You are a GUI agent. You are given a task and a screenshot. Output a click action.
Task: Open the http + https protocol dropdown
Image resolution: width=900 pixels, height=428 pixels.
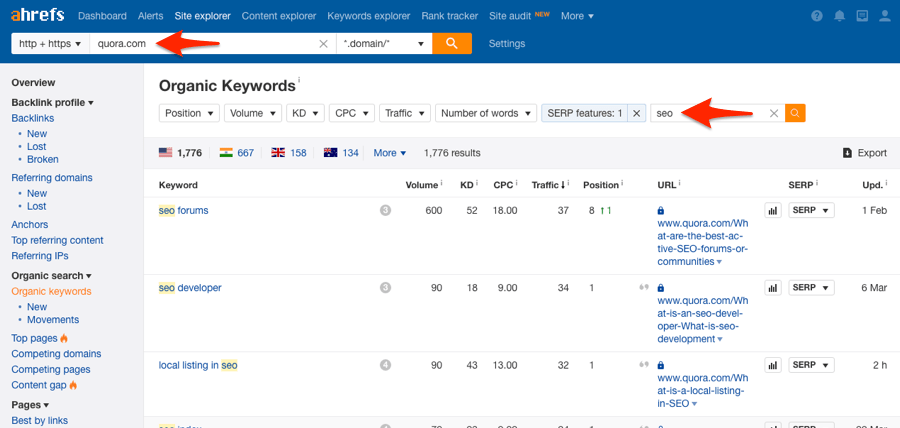[x=51, y=44]
